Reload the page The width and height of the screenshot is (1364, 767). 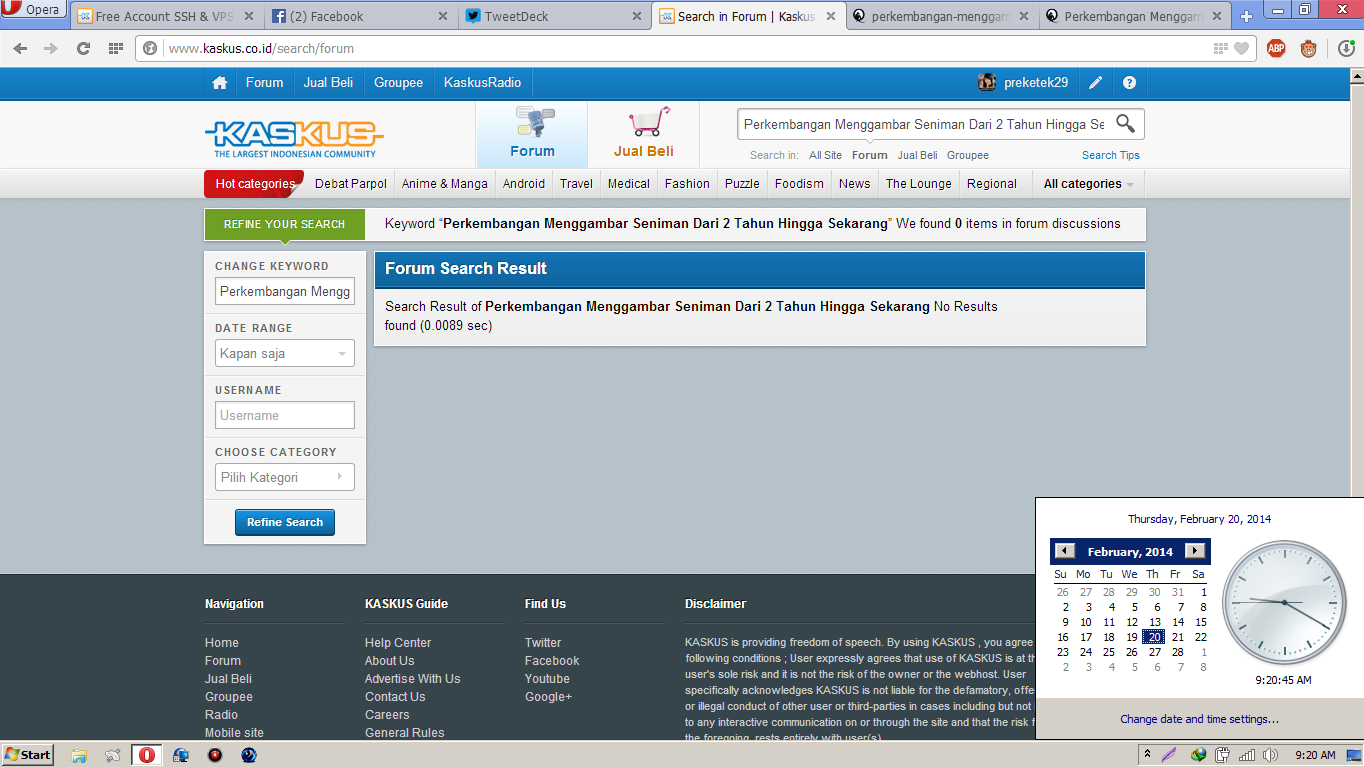point(83,48)
